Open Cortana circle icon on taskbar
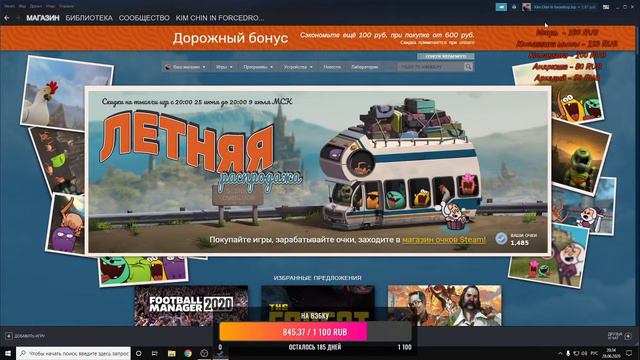This screenshot has height=360, width=640. 139,353
